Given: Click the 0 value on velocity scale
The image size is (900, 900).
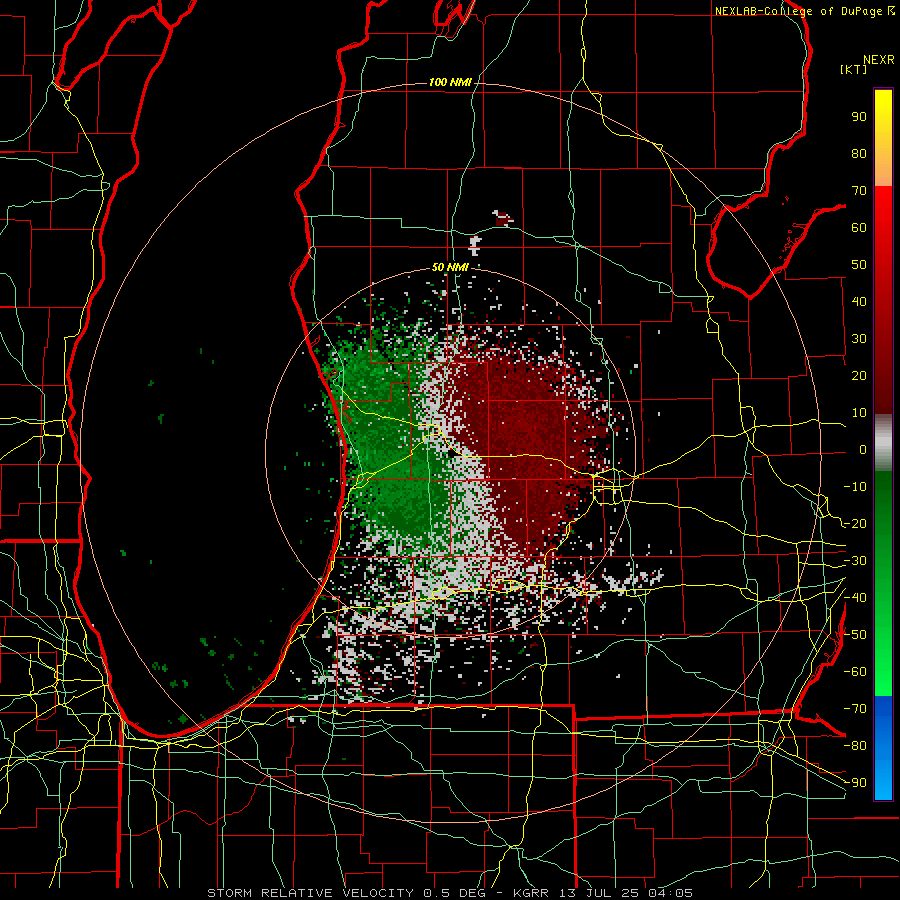Looking at the screenshot, I should (863, 450).
